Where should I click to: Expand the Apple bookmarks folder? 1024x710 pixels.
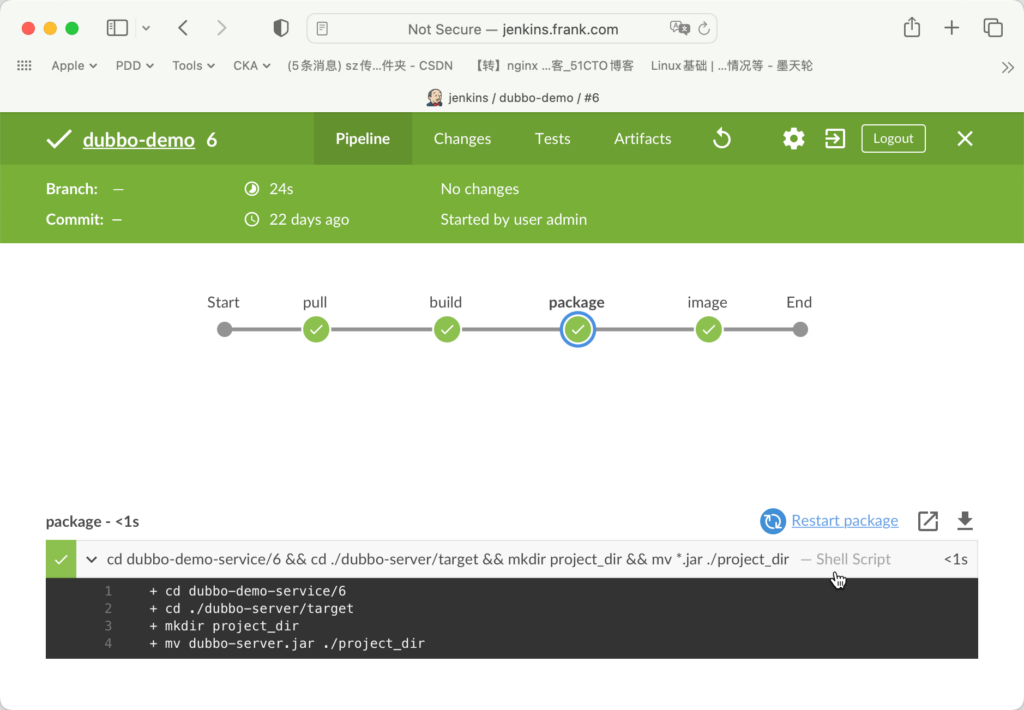coord(74,65)
